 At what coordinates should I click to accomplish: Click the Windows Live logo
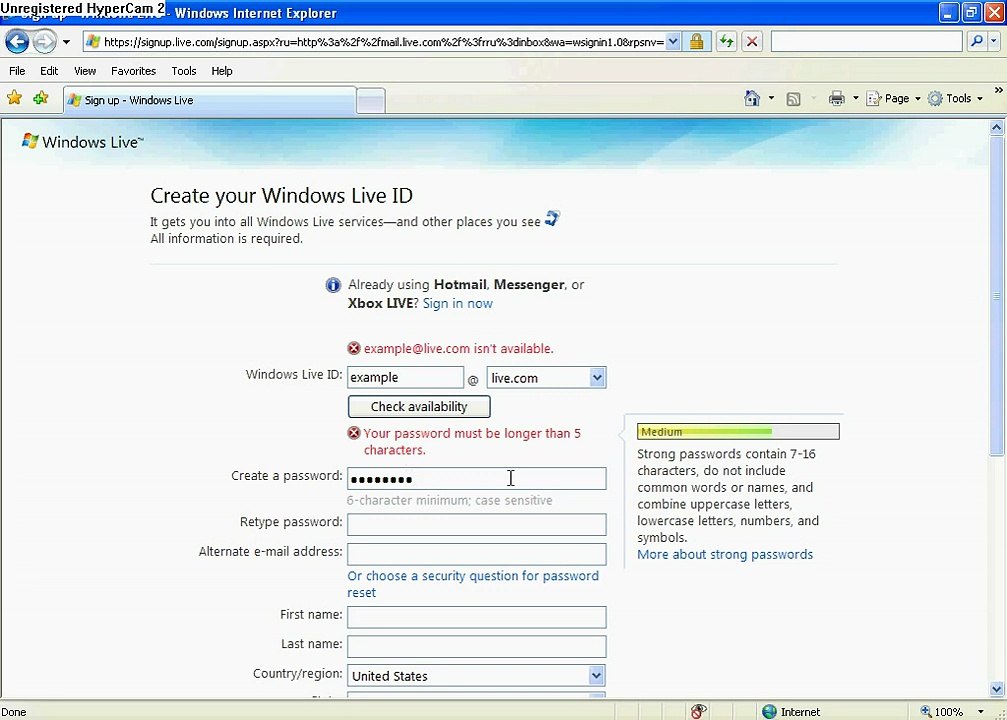tap(82, 141)
